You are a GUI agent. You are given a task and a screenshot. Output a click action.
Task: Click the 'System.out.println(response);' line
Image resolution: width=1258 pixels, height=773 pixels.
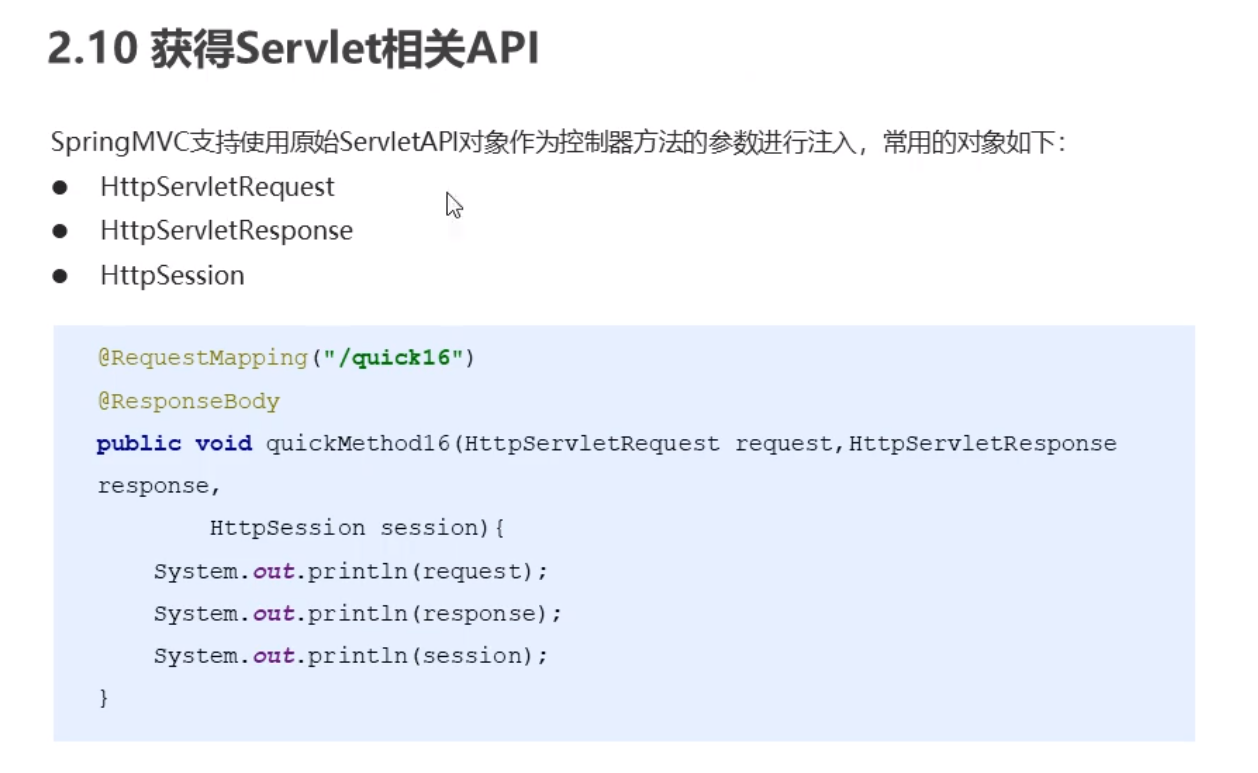[358, 613]
